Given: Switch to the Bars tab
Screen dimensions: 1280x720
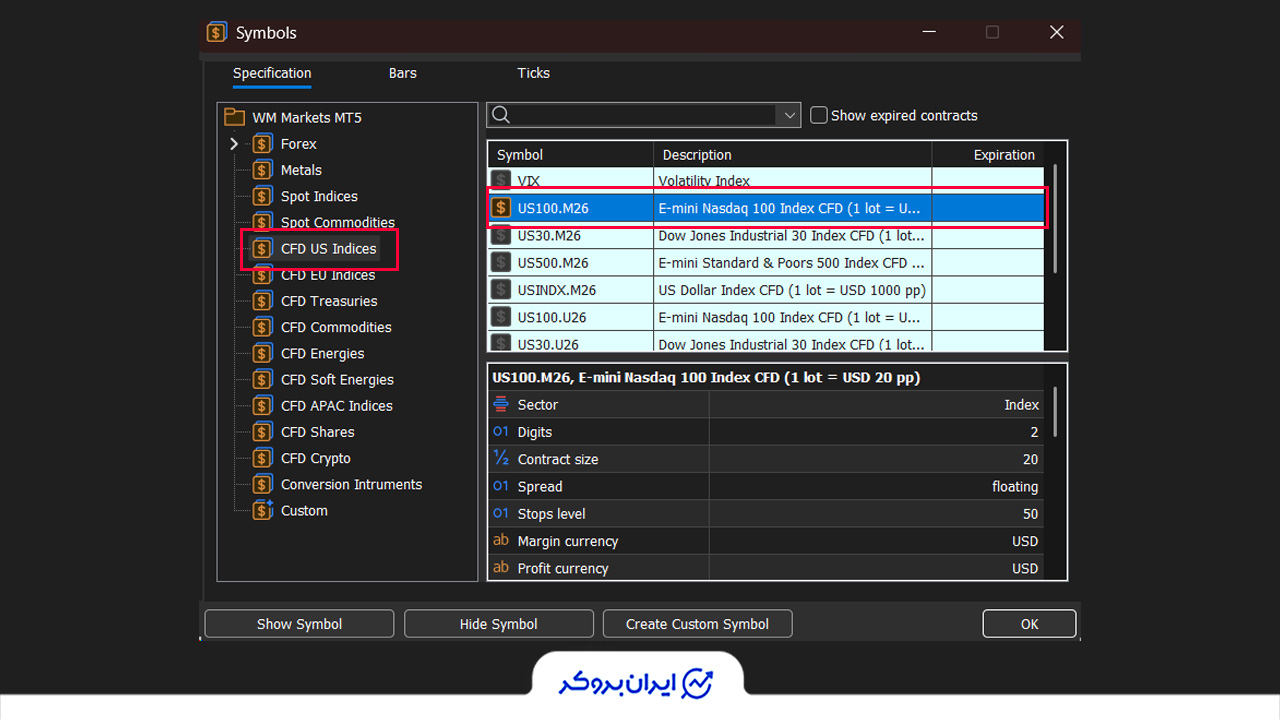Looking at the screenshot, I should click(403, 73).
